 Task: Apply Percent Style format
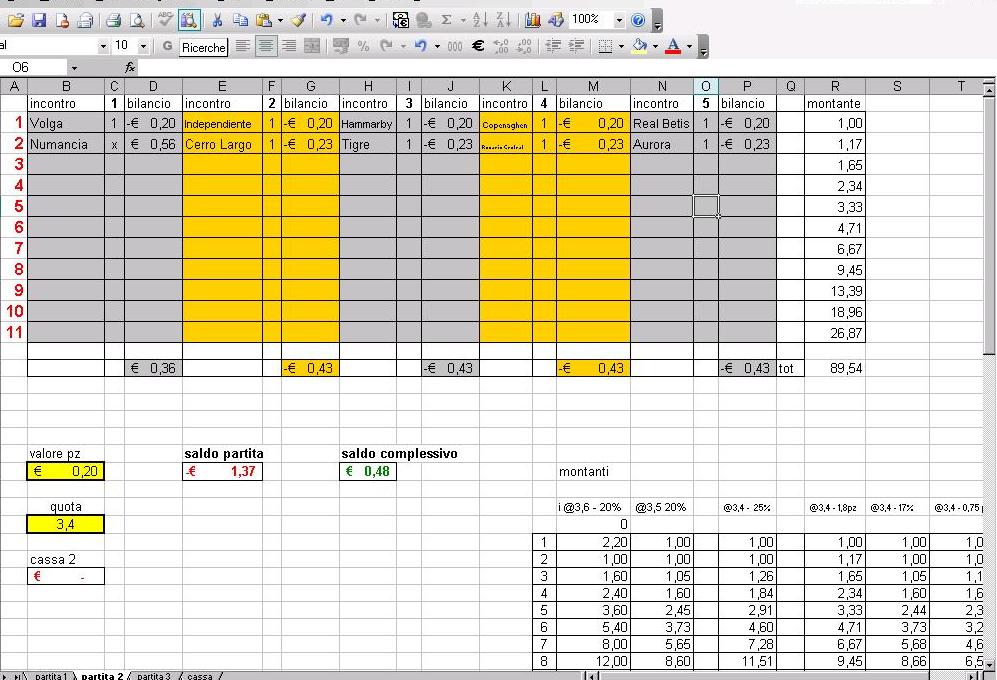[363, 46]
